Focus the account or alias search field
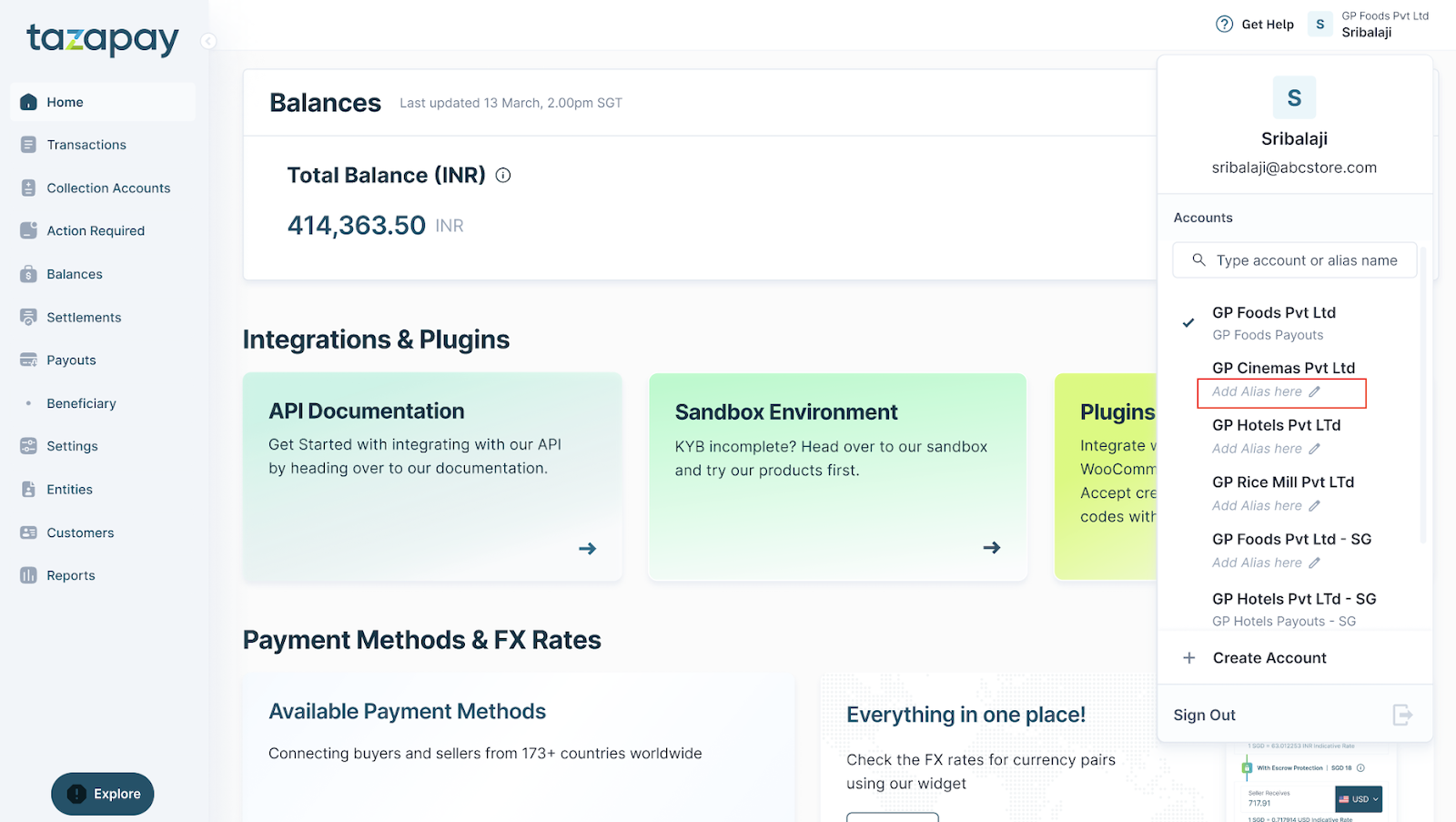 click(1294, 259)
